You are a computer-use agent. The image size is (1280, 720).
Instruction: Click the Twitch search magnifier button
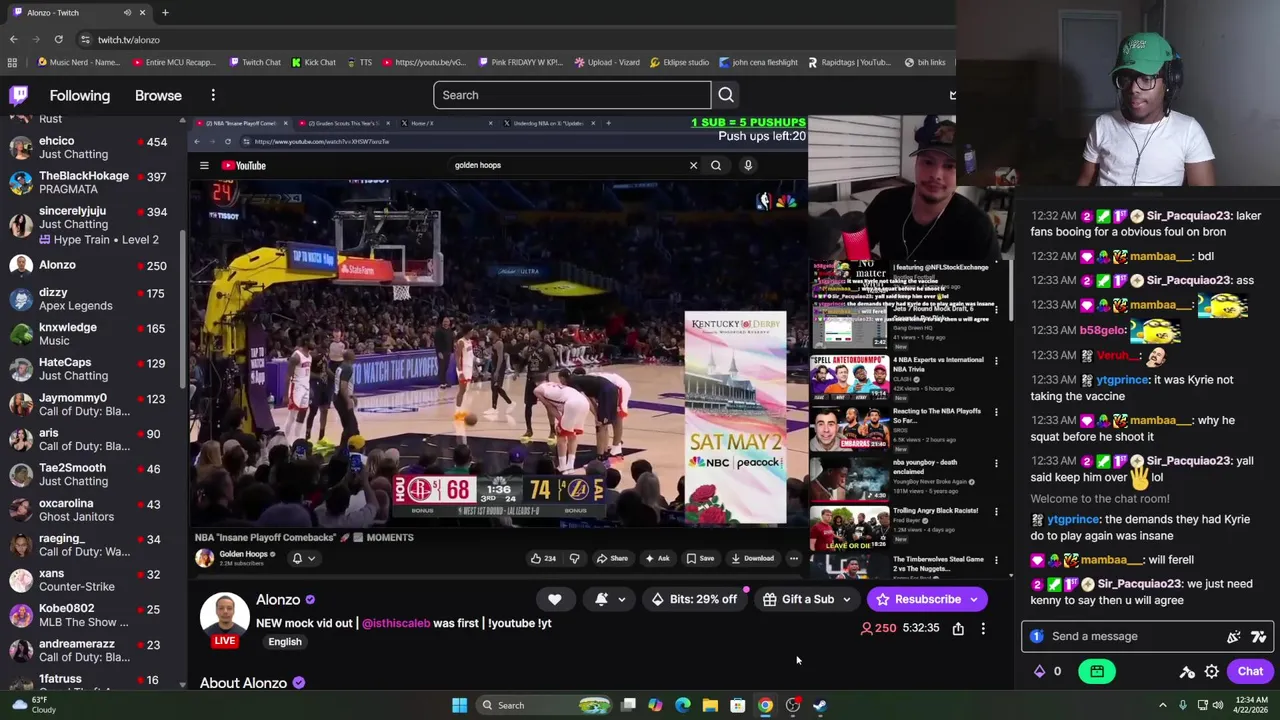pyautogui.click(x=726, y=95)
